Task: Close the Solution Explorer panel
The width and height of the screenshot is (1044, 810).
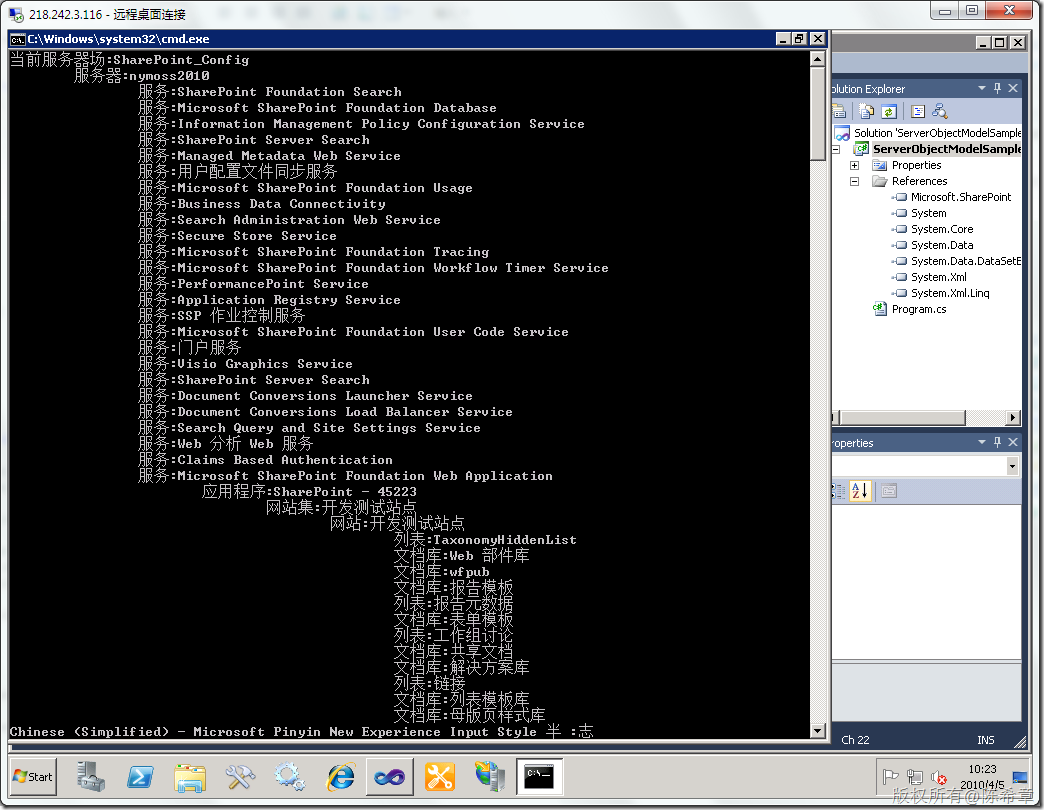Action: [1013, 88]
